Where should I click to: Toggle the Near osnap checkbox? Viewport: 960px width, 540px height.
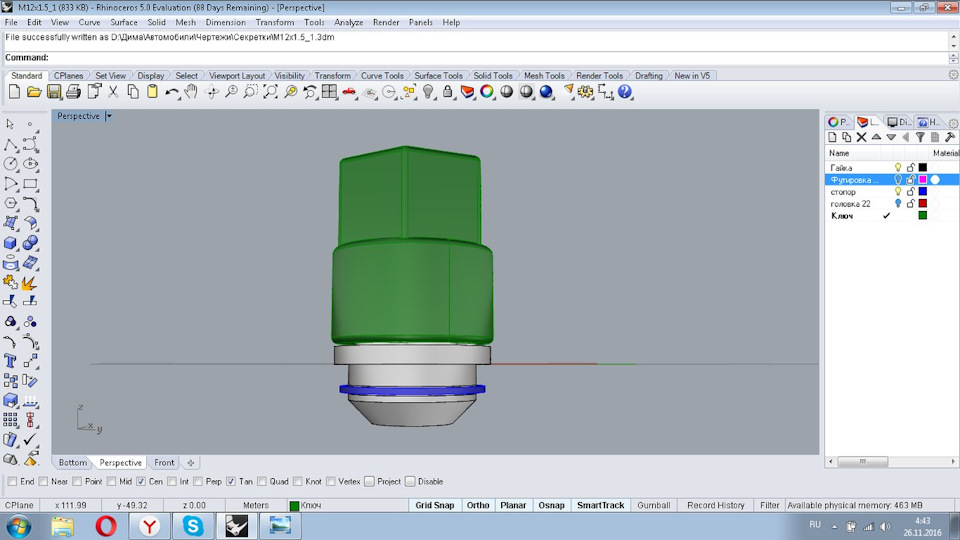(x=43, y=482)
